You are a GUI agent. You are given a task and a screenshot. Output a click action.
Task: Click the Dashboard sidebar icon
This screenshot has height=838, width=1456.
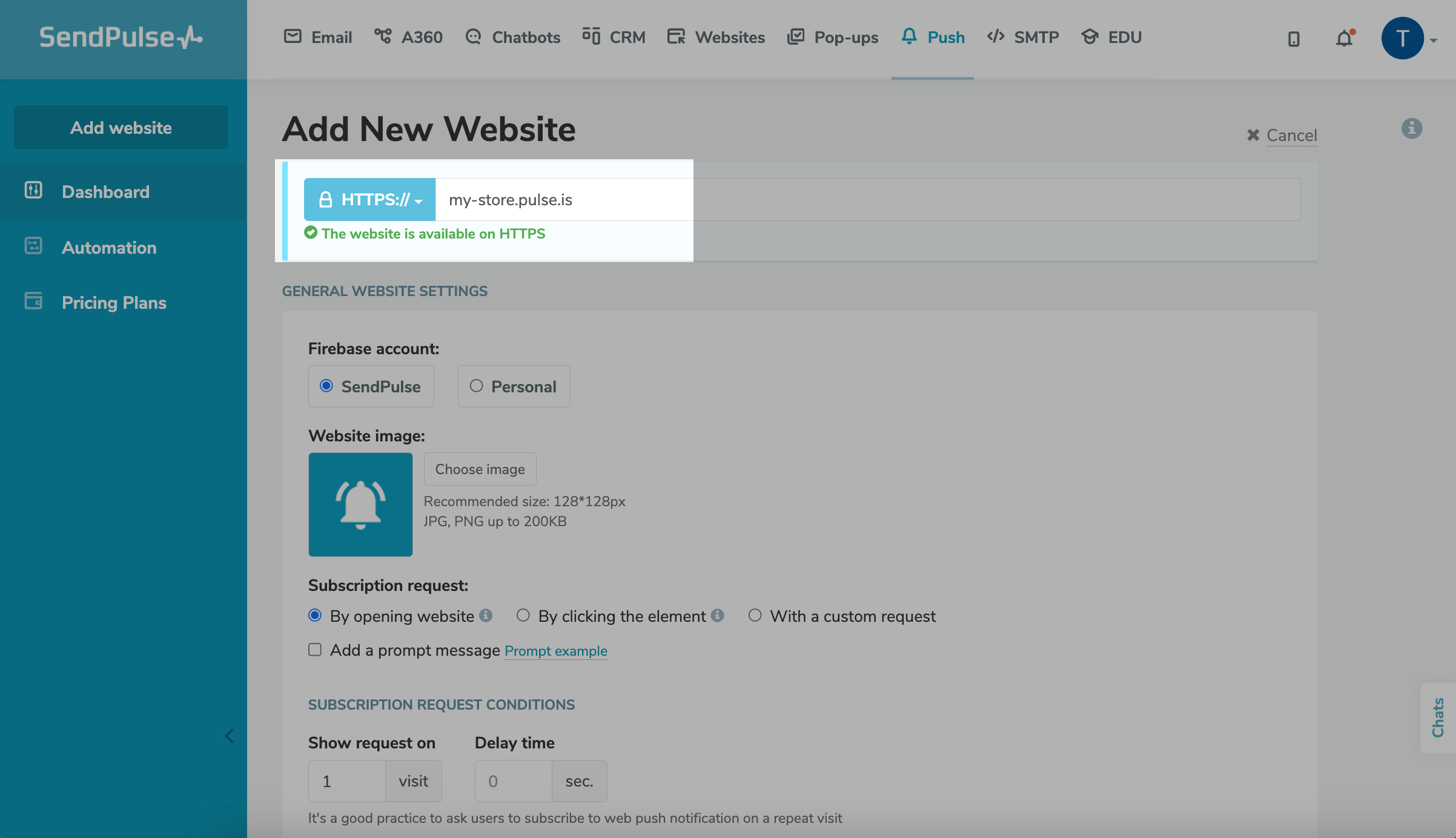point(33,191)
